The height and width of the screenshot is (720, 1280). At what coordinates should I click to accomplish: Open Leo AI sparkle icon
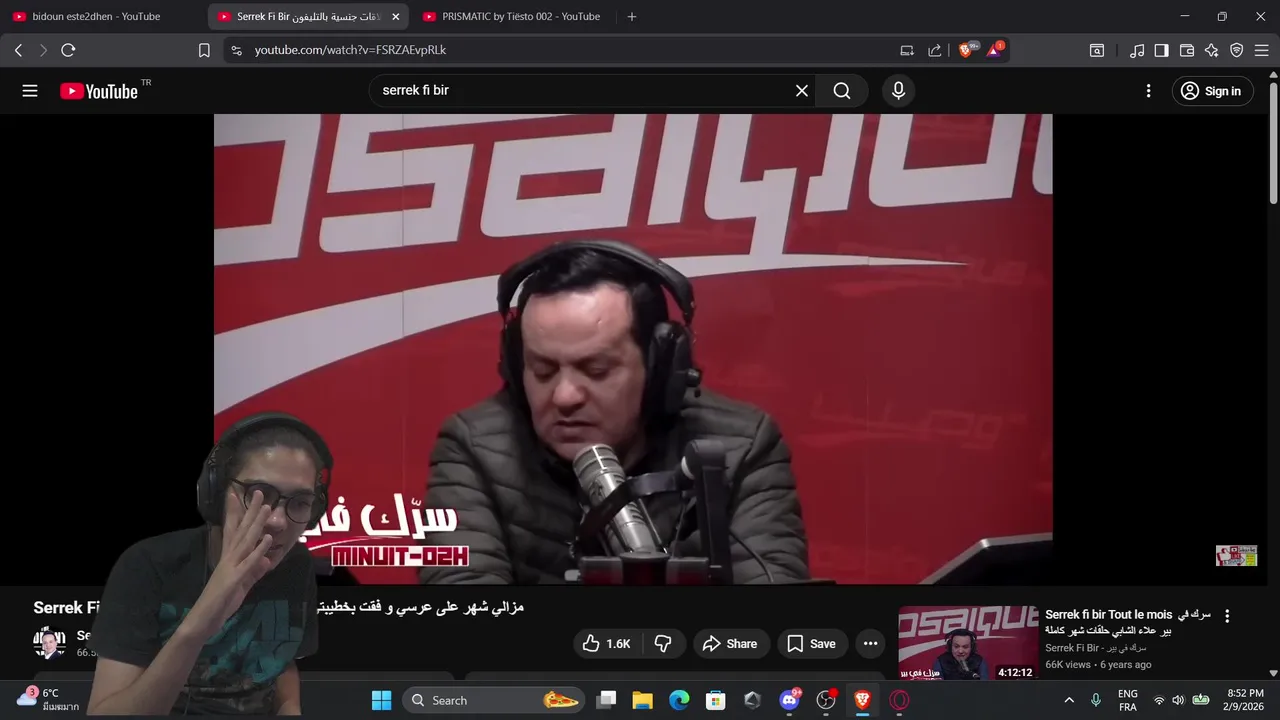1212,50
